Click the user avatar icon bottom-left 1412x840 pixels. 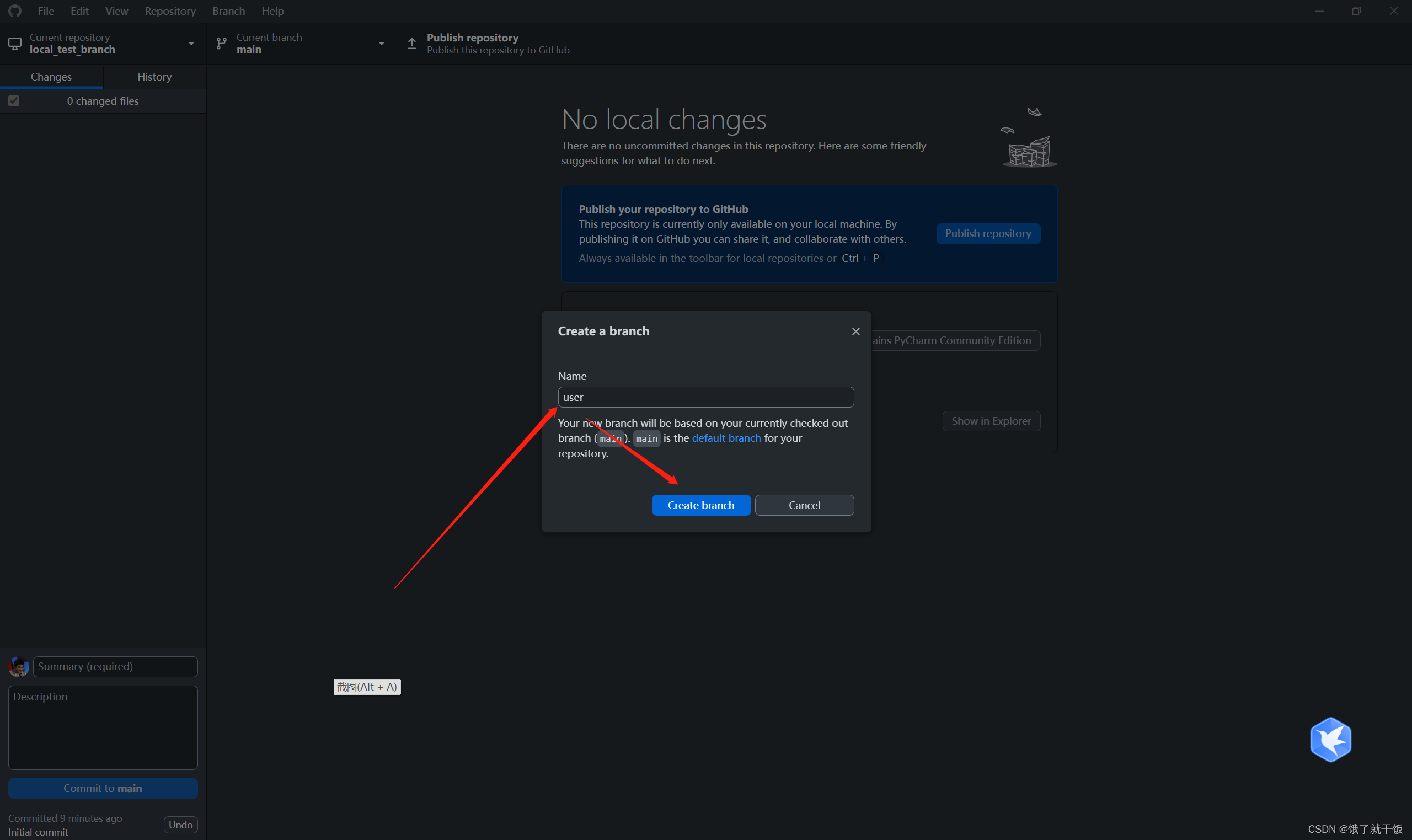pyautogui.click(x=19, y=666)
